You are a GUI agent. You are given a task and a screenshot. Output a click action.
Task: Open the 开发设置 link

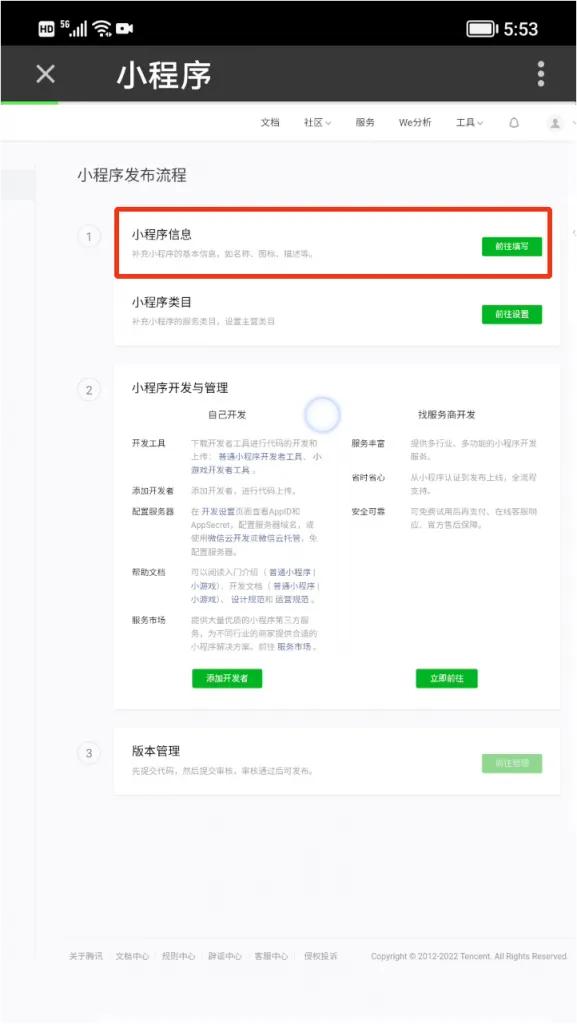point(218,511)
